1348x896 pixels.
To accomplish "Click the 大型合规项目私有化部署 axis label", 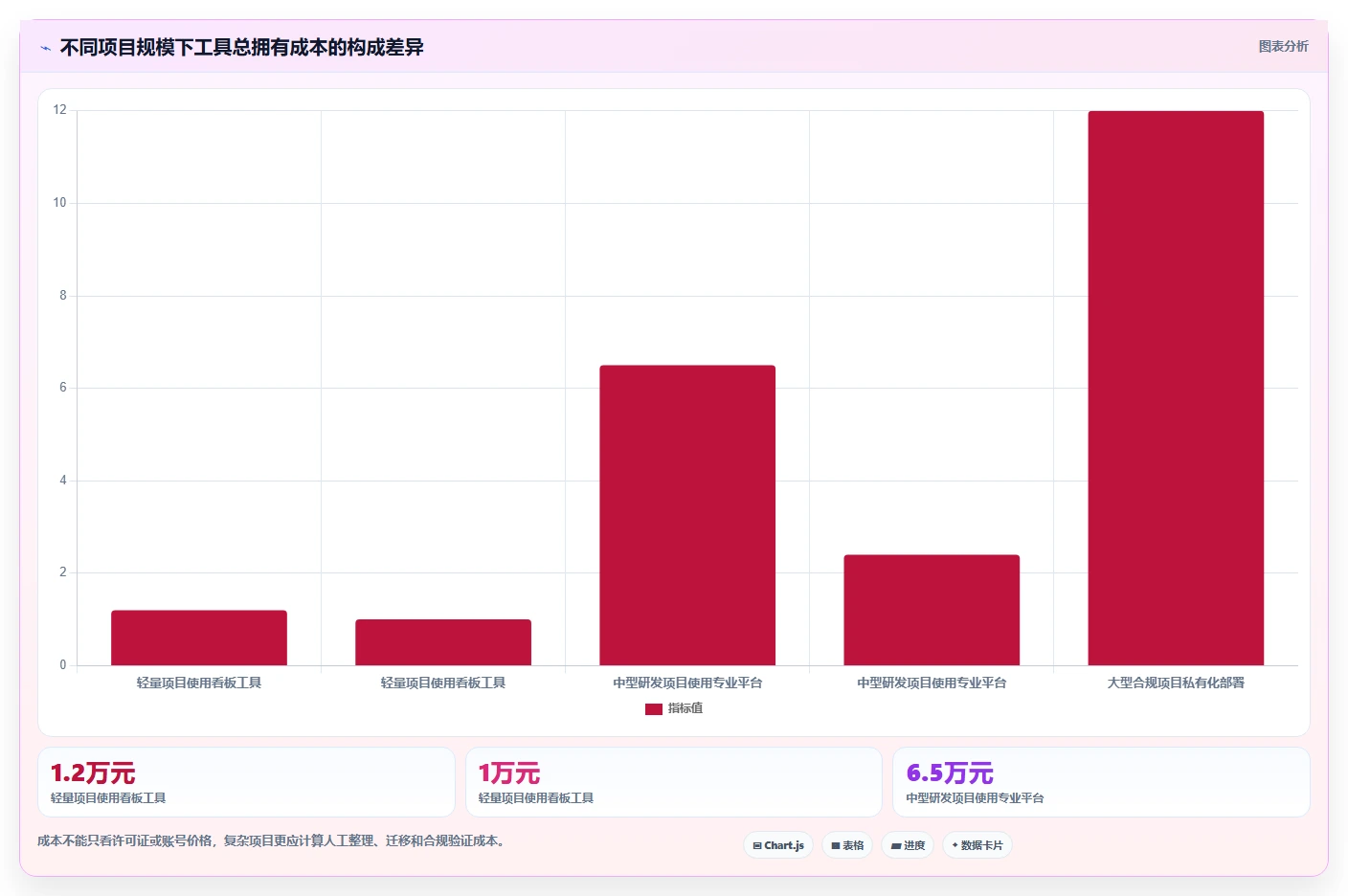I will (1176, 683).
